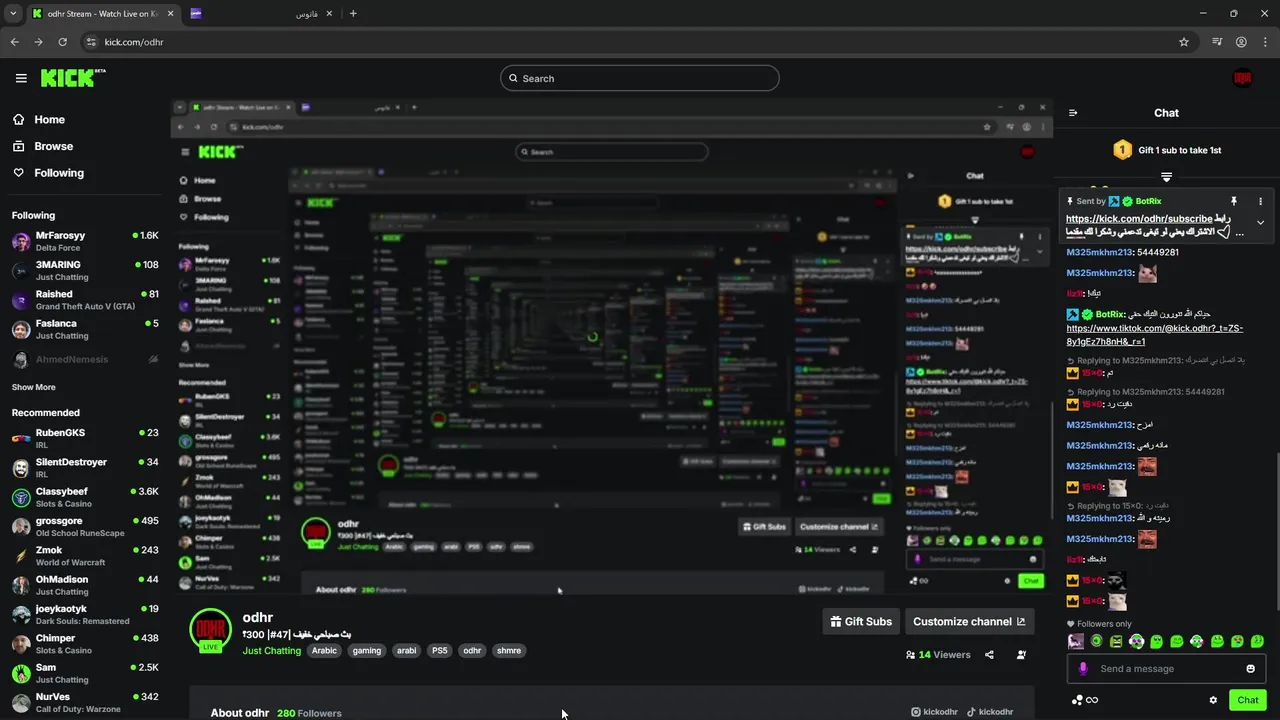Image resolution: width=1280 pixels, height=720 pixels.
Task: Open the browser three-dot menu
Action: [1265, 42]
